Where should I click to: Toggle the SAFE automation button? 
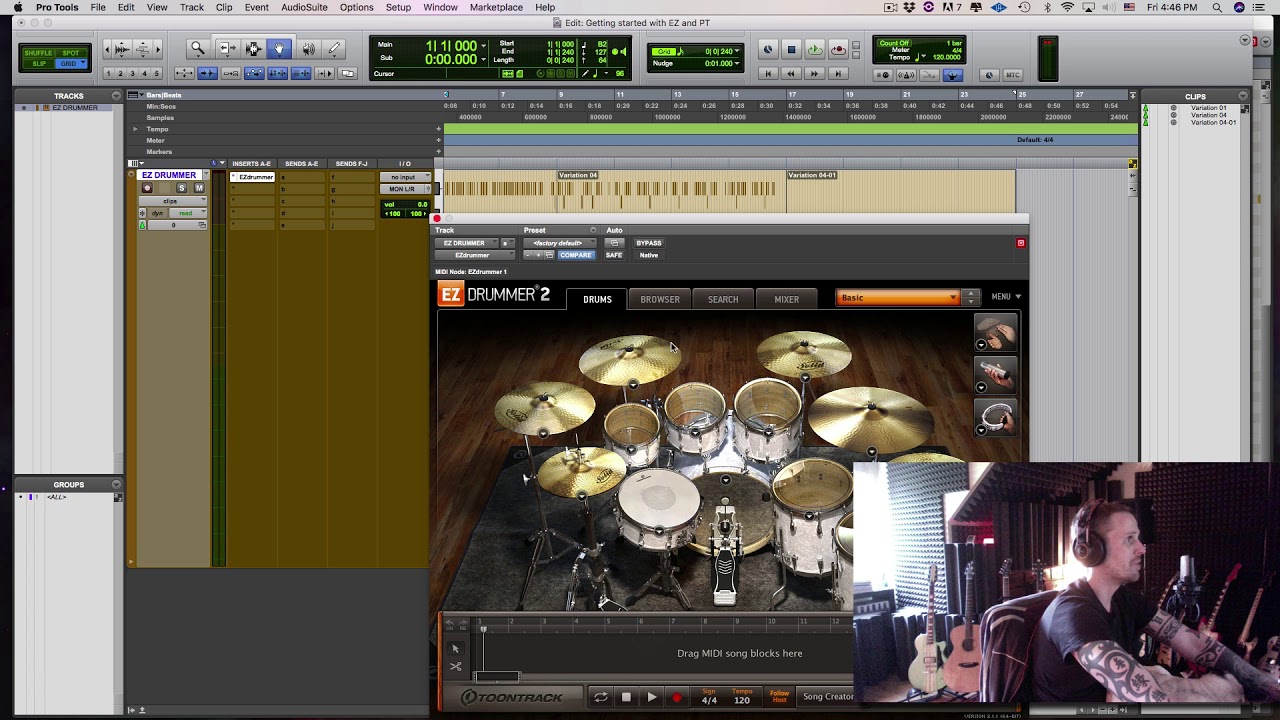pos(614,255)
